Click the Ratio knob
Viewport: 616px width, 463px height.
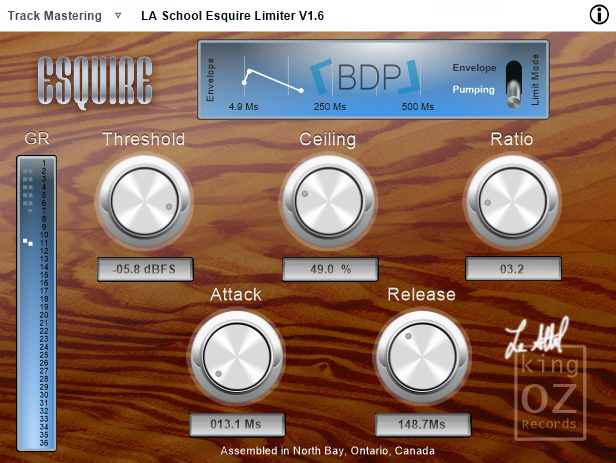(512, 202)
